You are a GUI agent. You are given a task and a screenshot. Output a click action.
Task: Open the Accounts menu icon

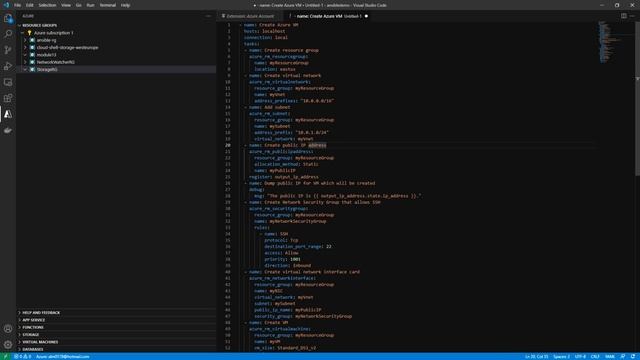point(8,329)
